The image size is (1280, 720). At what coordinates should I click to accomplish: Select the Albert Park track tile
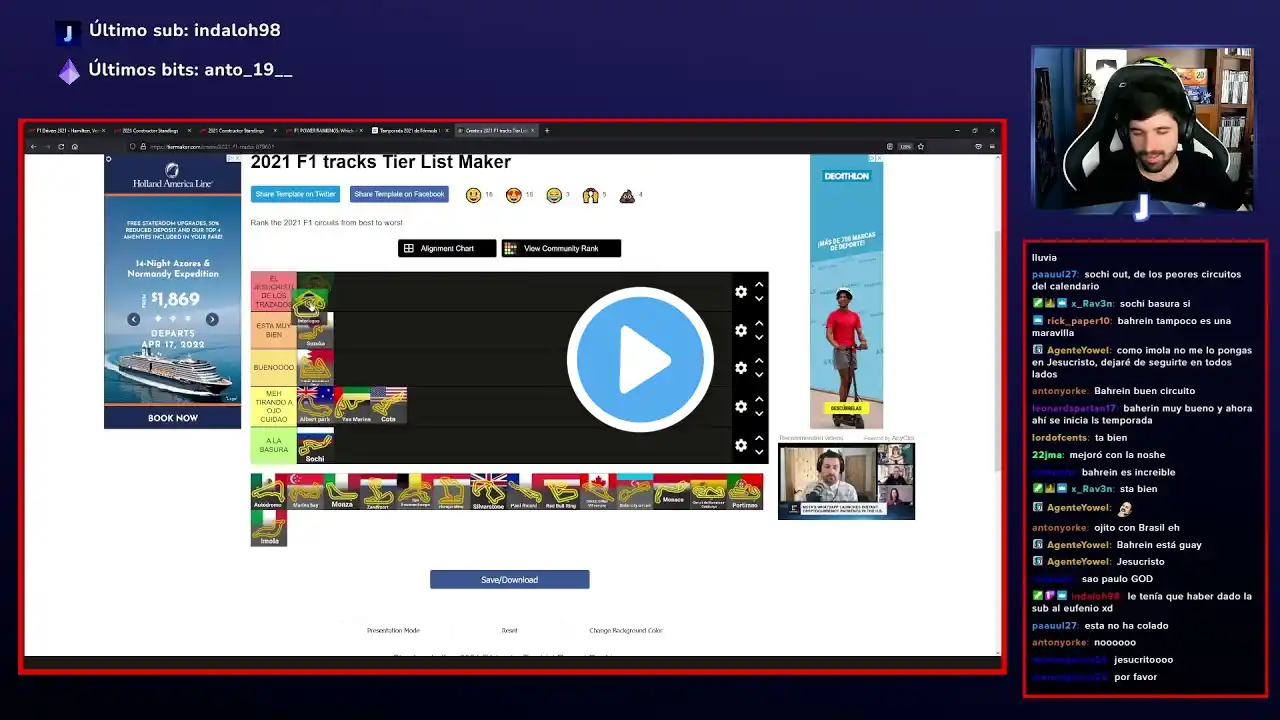(315, 406)
